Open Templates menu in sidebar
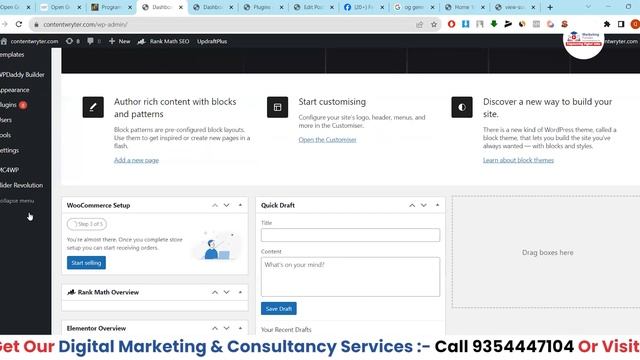This screenshot has width=640, height=360. pyautogui.click(x=12, y=55)
